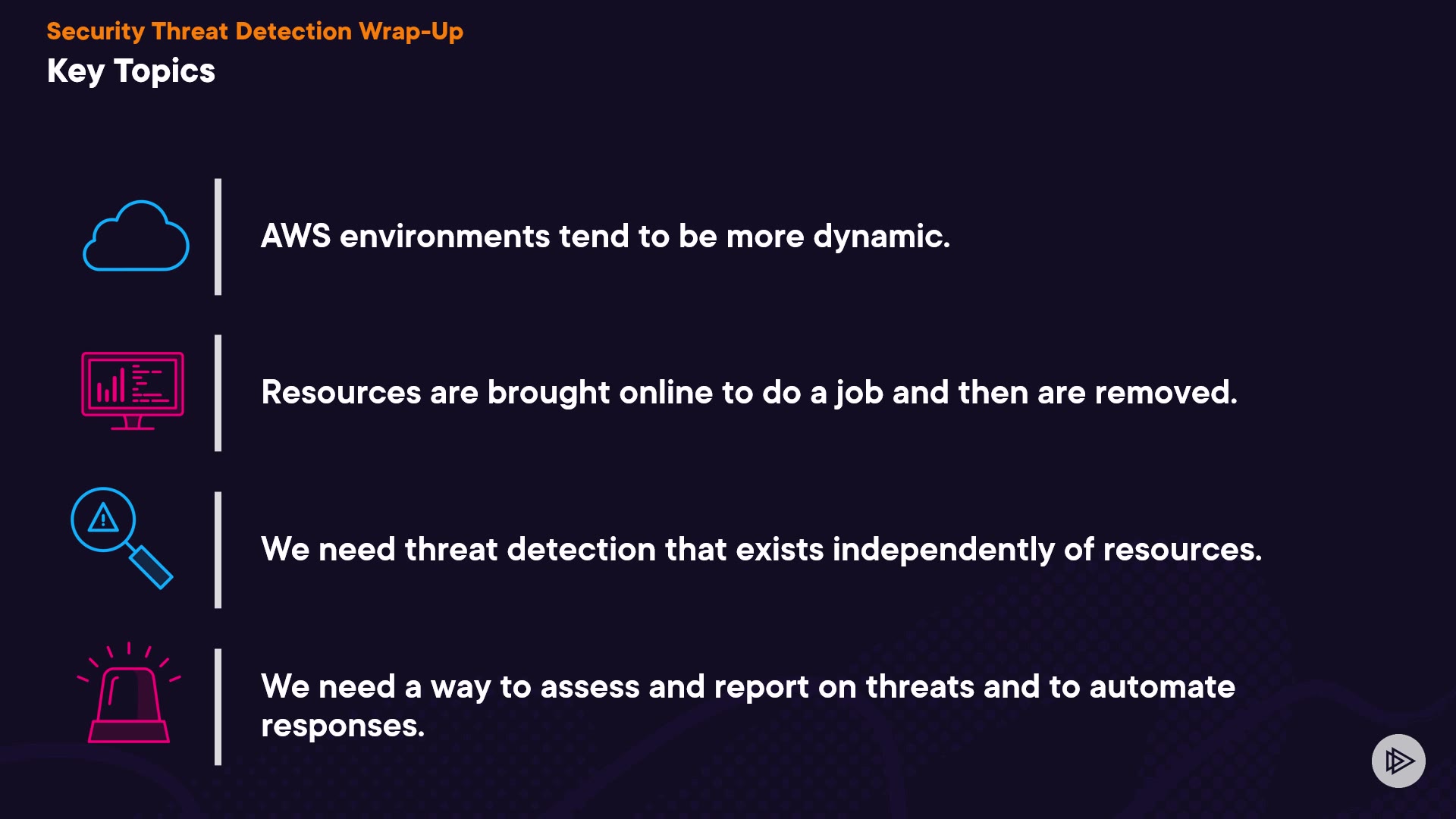Click the 'Resources are brought online' sentence
This screenshot has height=819, width=1456.
coord(749,393)
